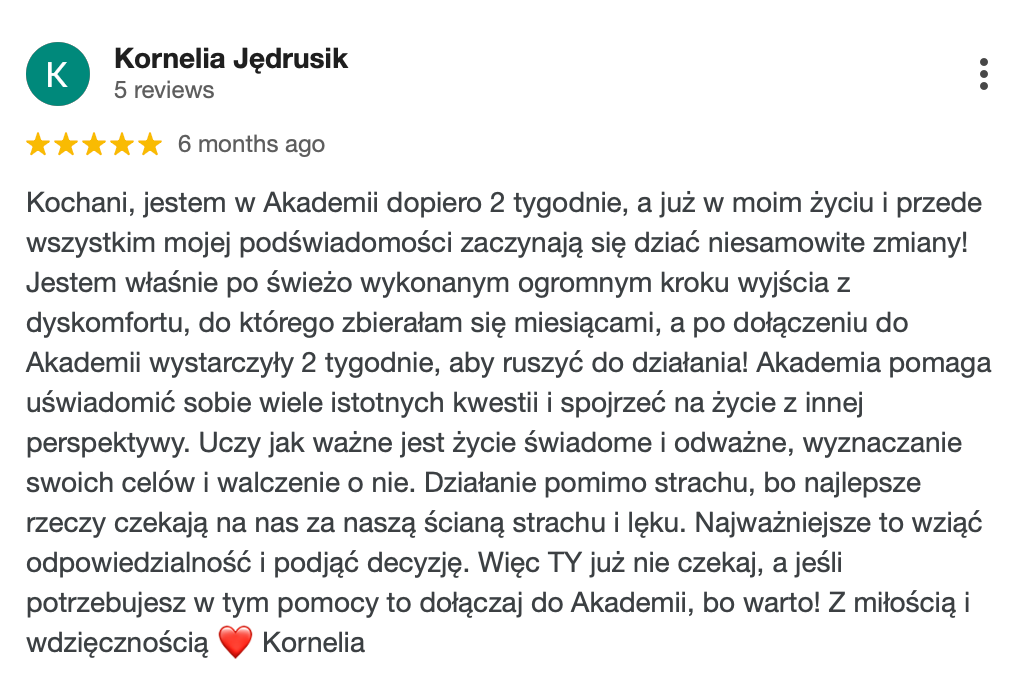Click the second gold rating star
This screenshot has width=1034, height=678.
pos(66,145)
